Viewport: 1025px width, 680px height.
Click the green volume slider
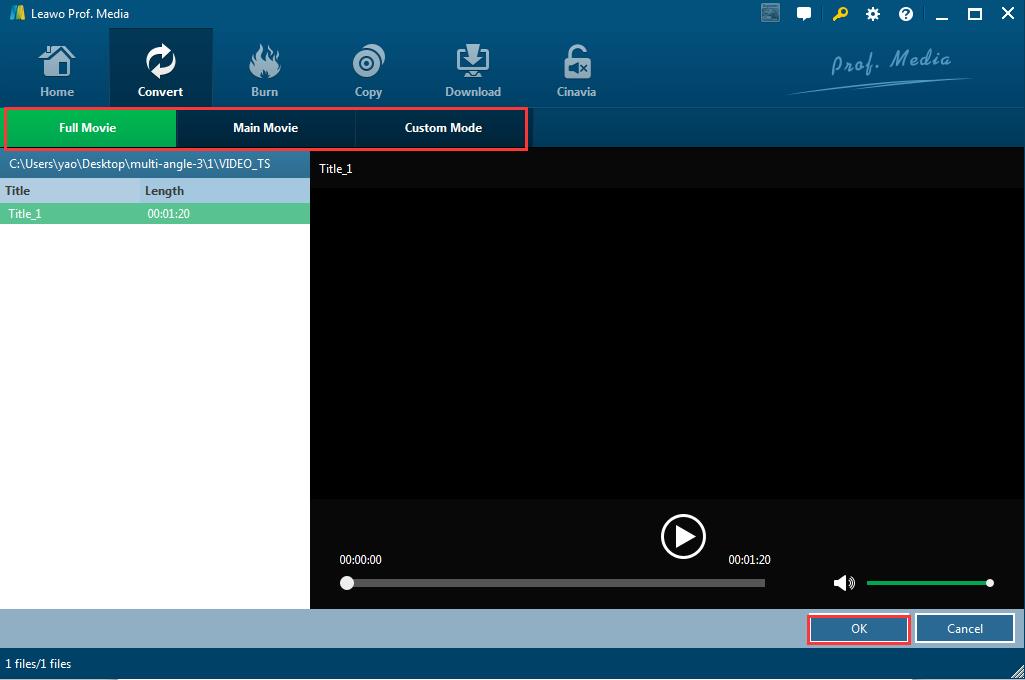click(x=927, y=583)
